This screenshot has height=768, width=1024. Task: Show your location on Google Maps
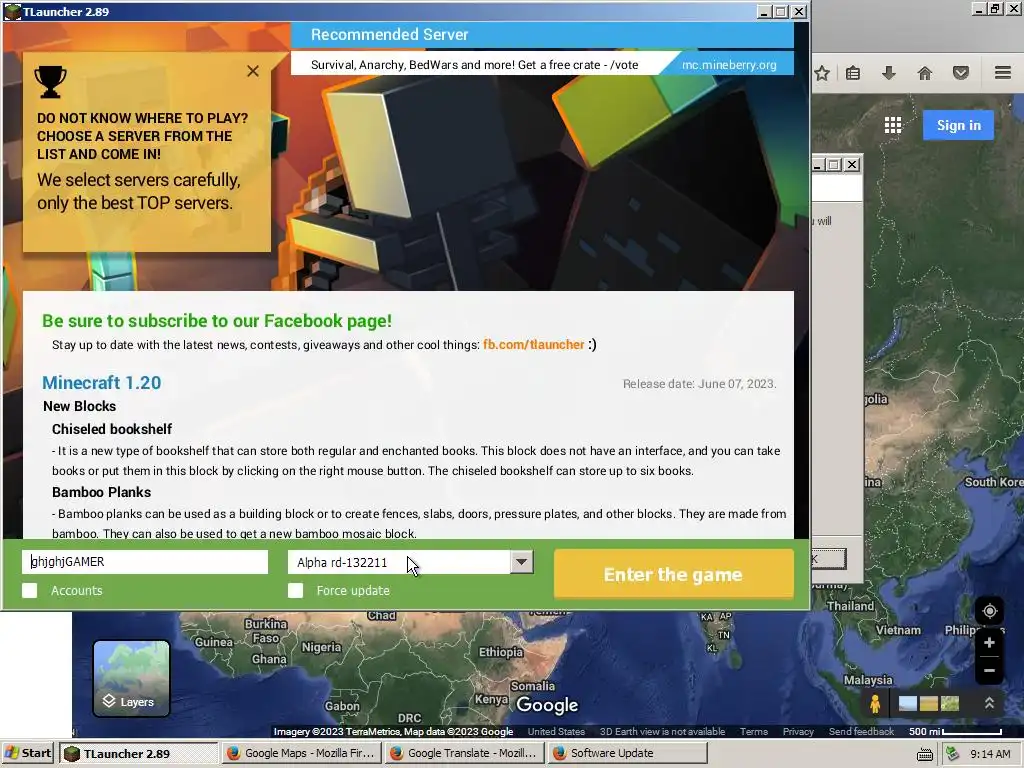tap(989, 611)
